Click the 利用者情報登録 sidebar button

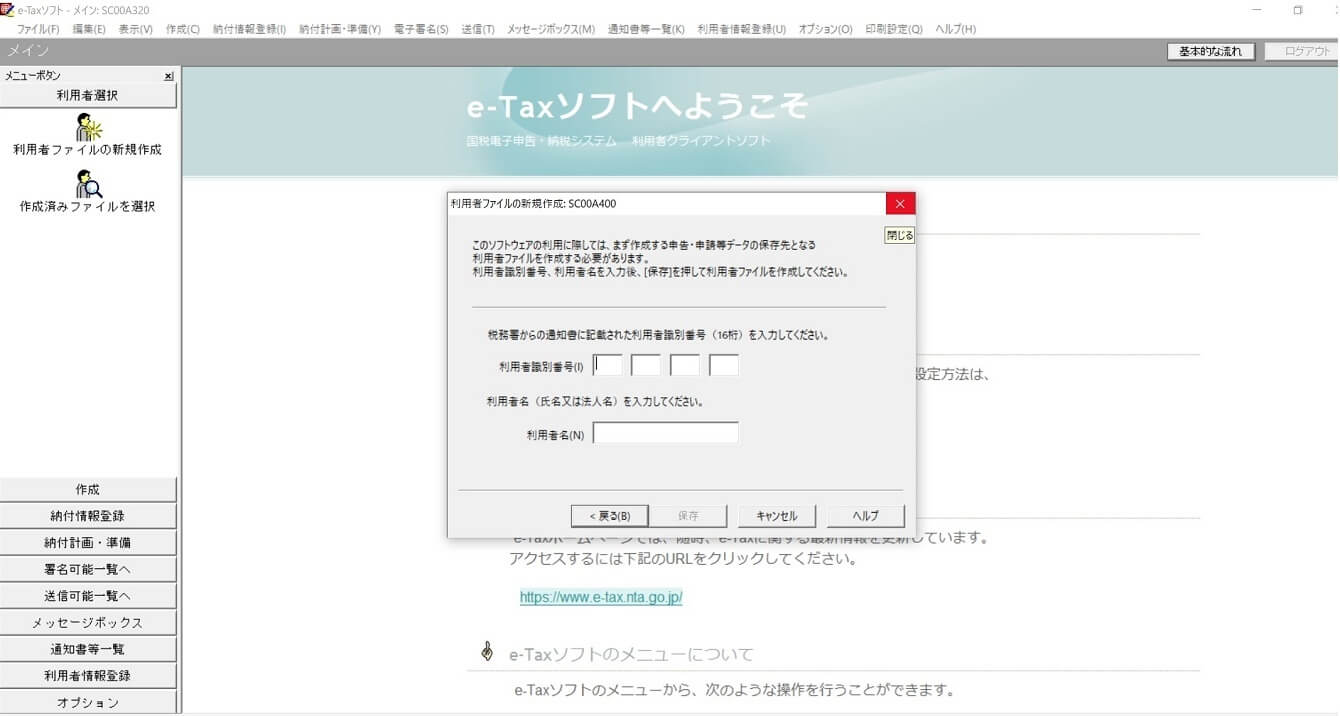point(88,675)
